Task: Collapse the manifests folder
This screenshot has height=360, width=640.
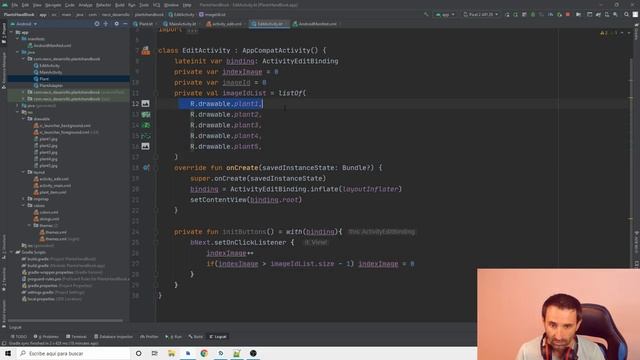Action: tap(18, 39)
